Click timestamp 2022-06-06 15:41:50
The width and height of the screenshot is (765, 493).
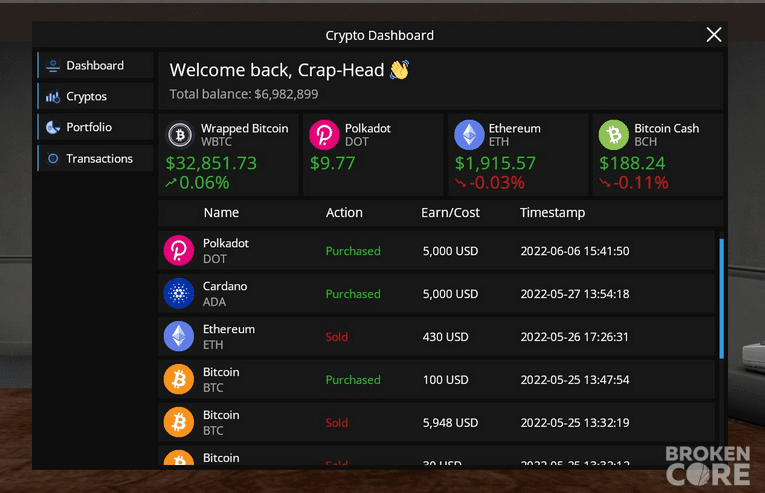tap(575, 251)
